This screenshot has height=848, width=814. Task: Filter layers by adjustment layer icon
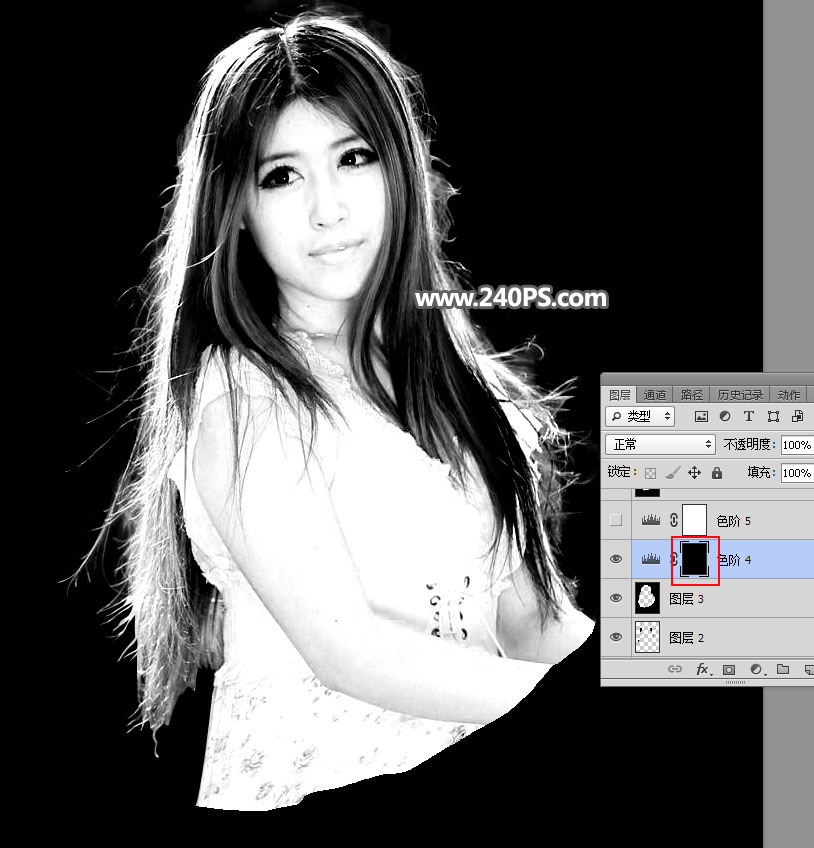pos(725,416)
